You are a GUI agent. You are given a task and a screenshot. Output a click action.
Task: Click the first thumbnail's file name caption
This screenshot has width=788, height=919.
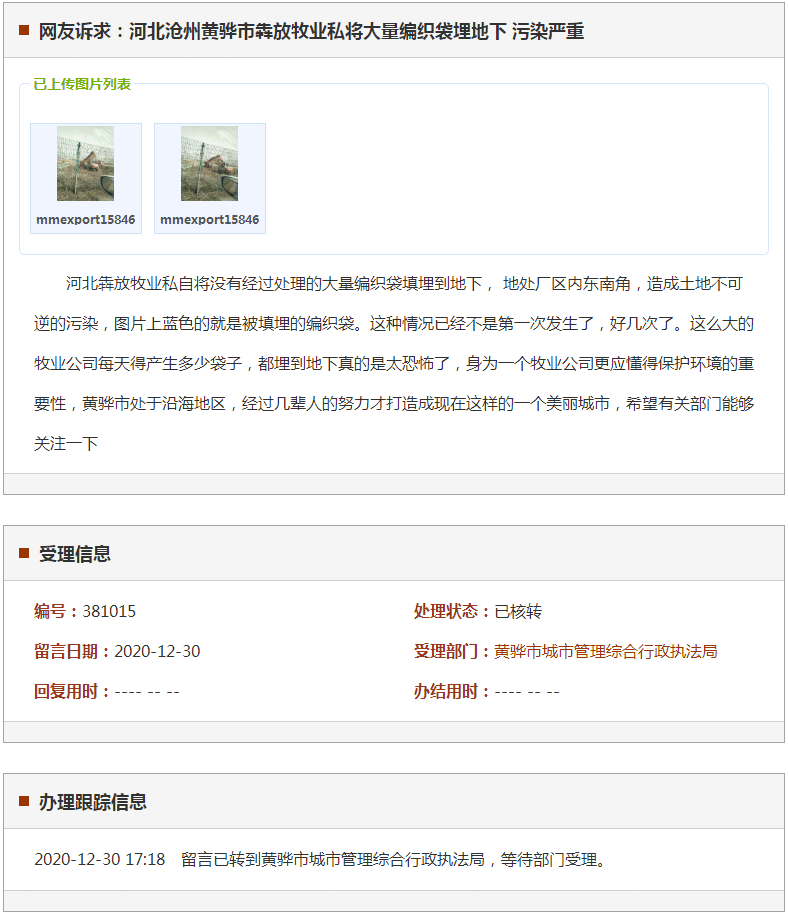point(86,219)
